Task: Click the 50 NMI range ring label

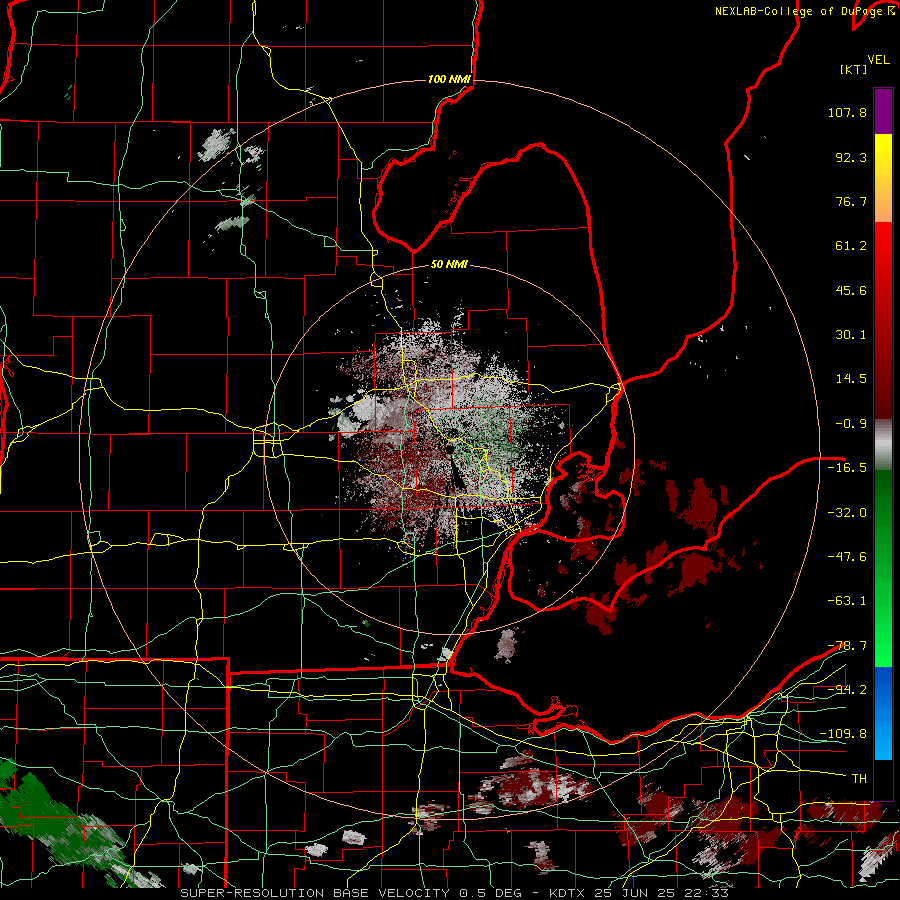Action: pyautogui.click(x=449, y=265)
